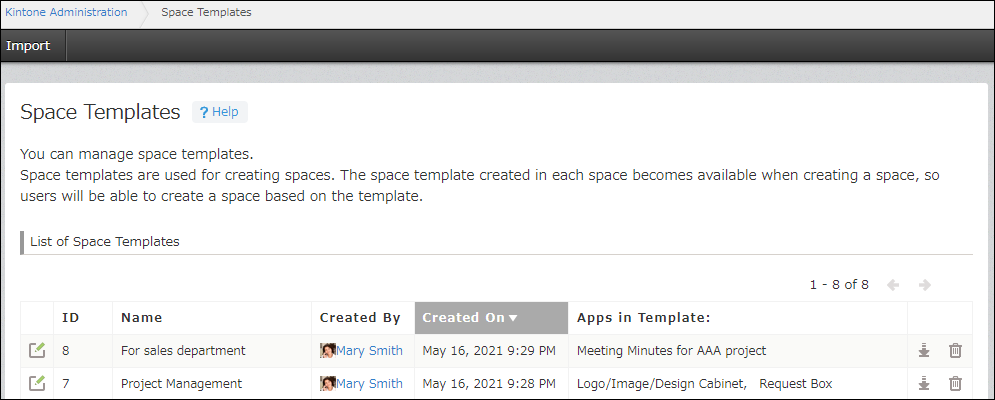
Task: Edit the 'For sales department' template
Action: point(37,350)
